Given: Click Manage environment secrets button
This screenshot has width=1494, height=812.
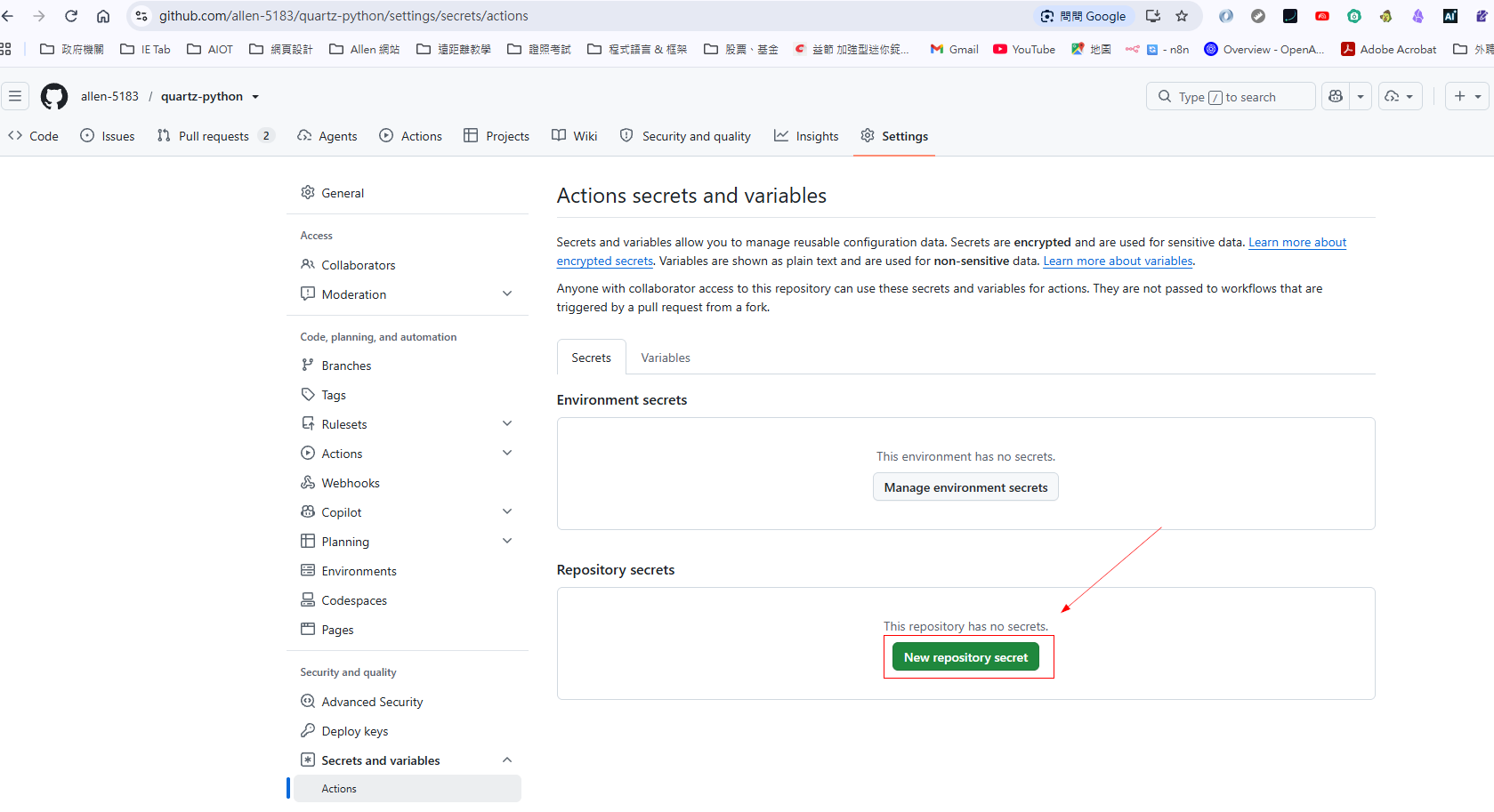Looking at the screenshot, I should tap(965, 487).
